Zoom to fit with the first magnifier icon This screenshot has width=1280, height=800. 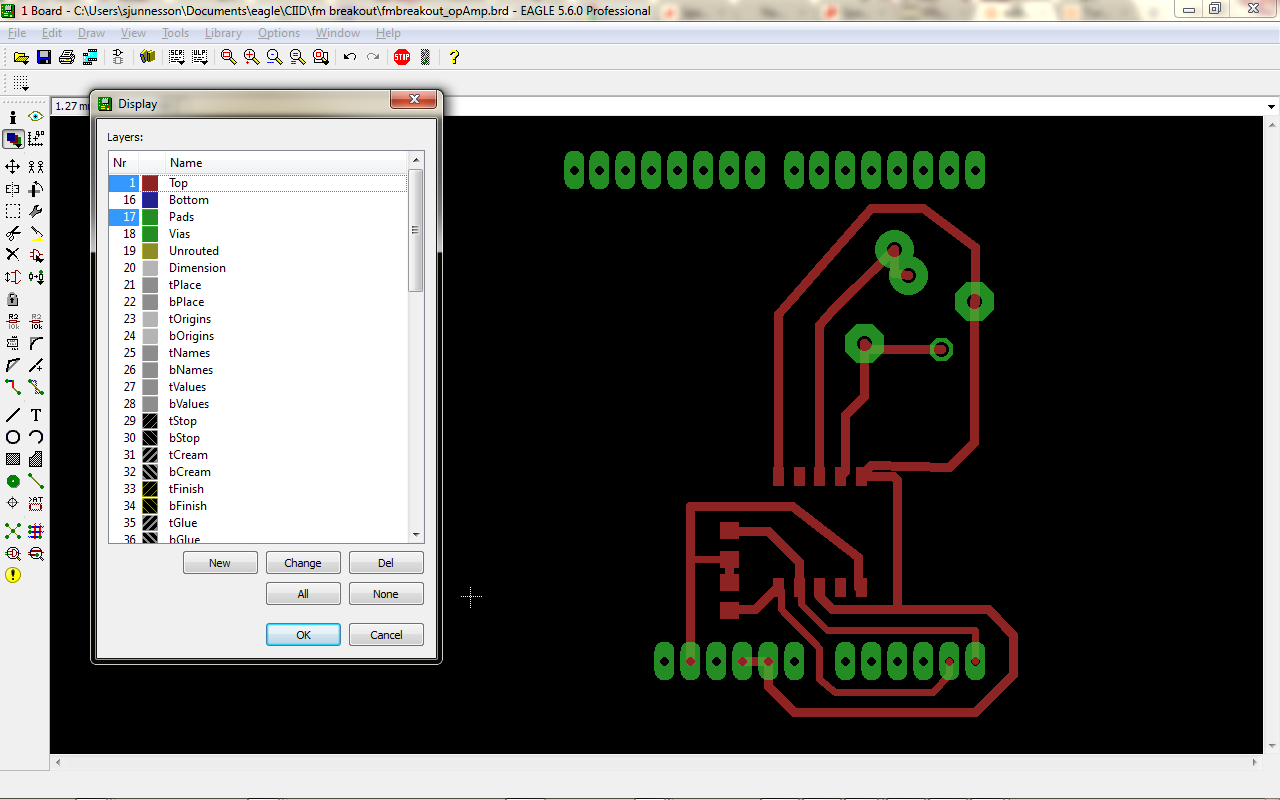(x=229, y=57)
